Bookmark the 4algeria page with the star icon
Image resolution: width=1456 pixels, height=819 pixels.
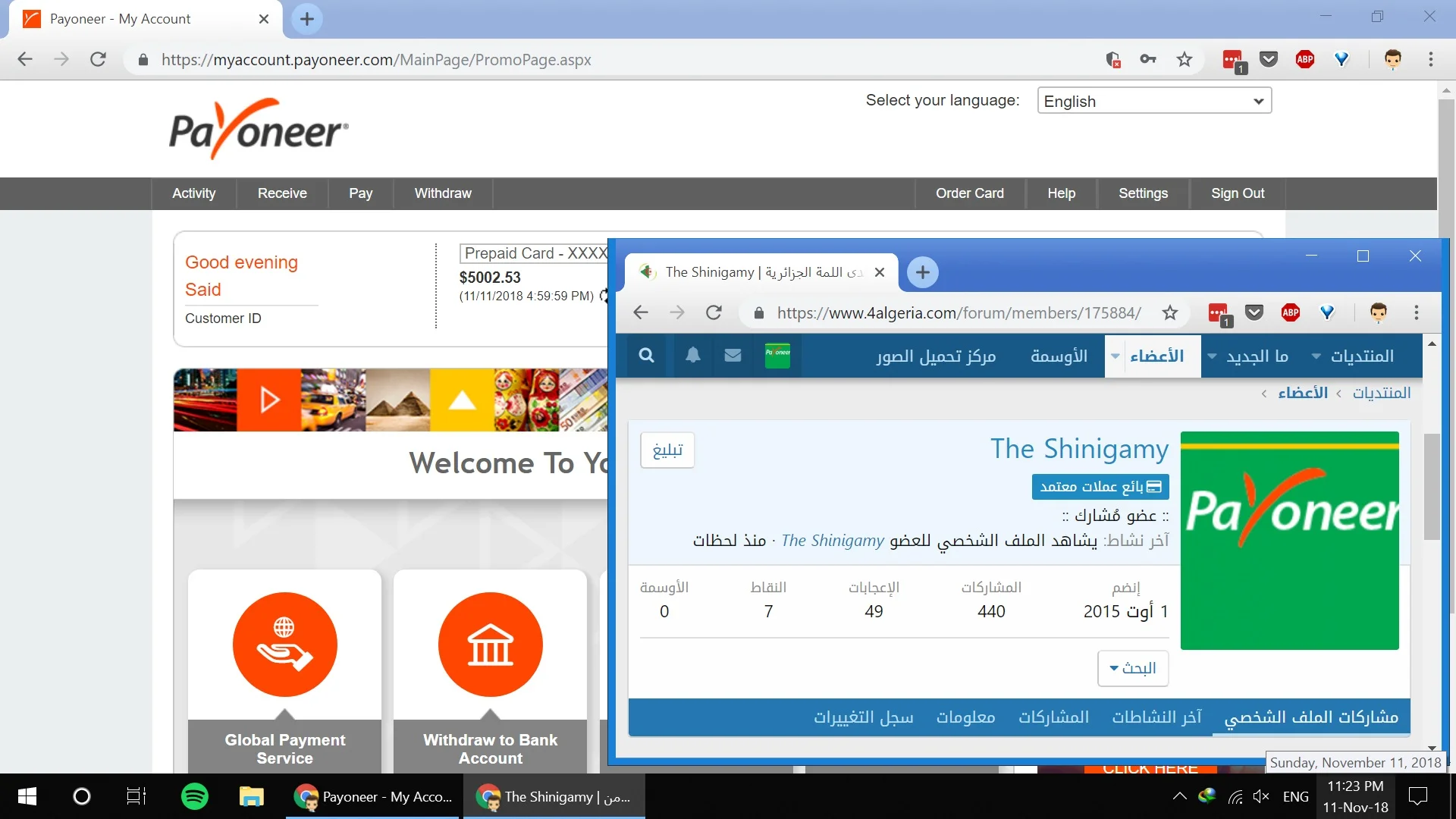coord(1170,312)
